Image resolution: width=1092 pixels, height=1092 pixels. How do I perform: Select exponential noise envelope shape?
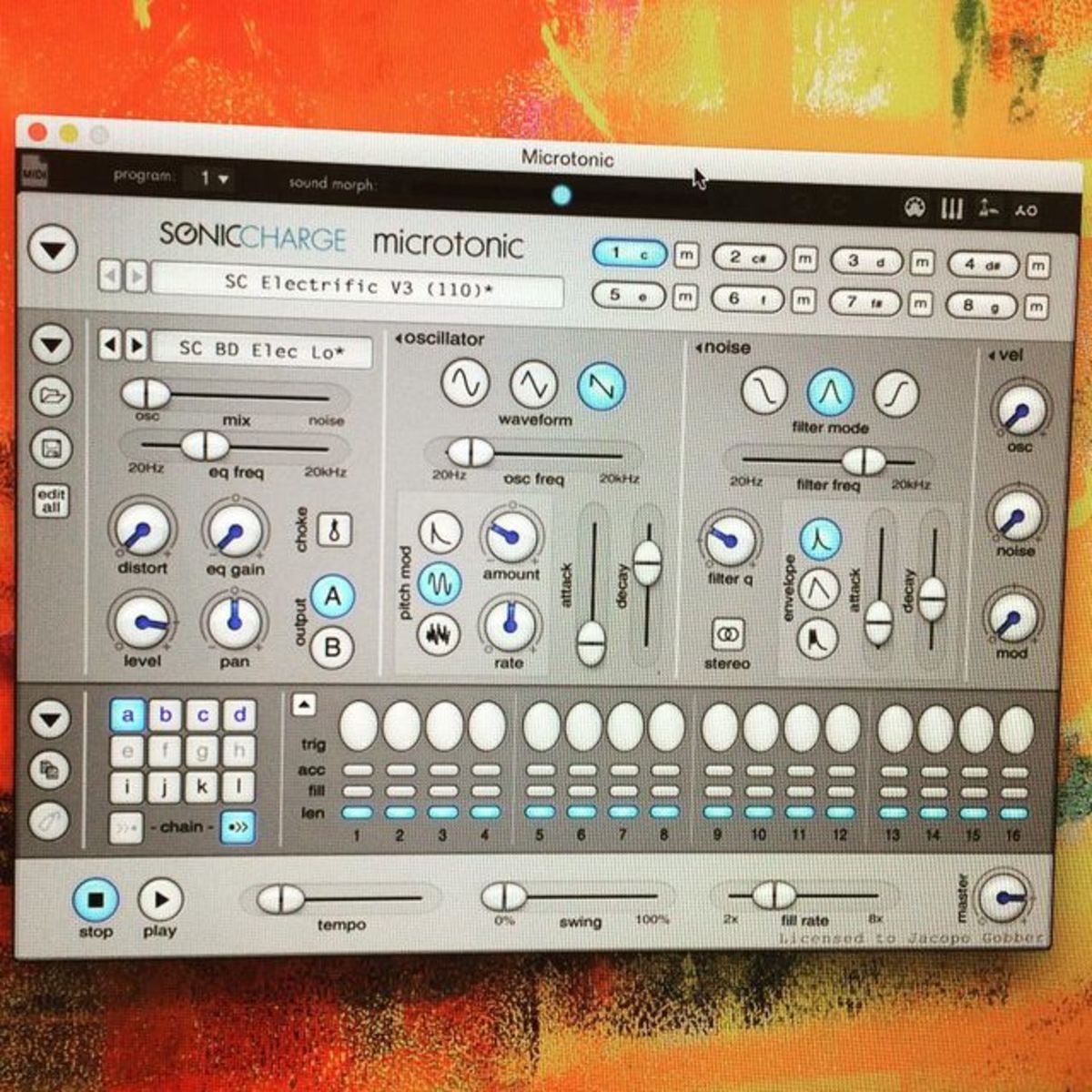click(x=820, y=539)
